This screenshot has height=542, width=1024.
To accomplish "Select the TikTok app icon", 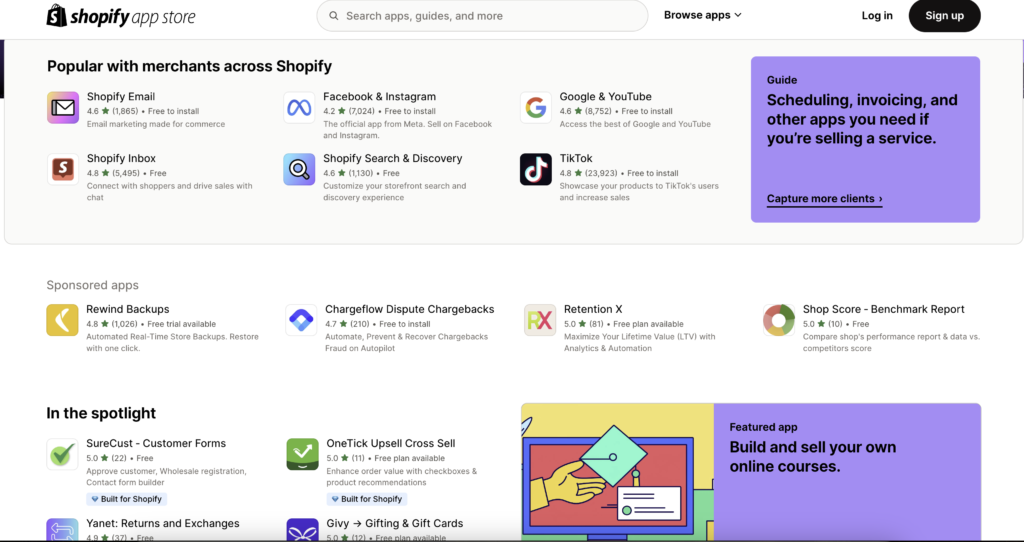I will [536, 170].
